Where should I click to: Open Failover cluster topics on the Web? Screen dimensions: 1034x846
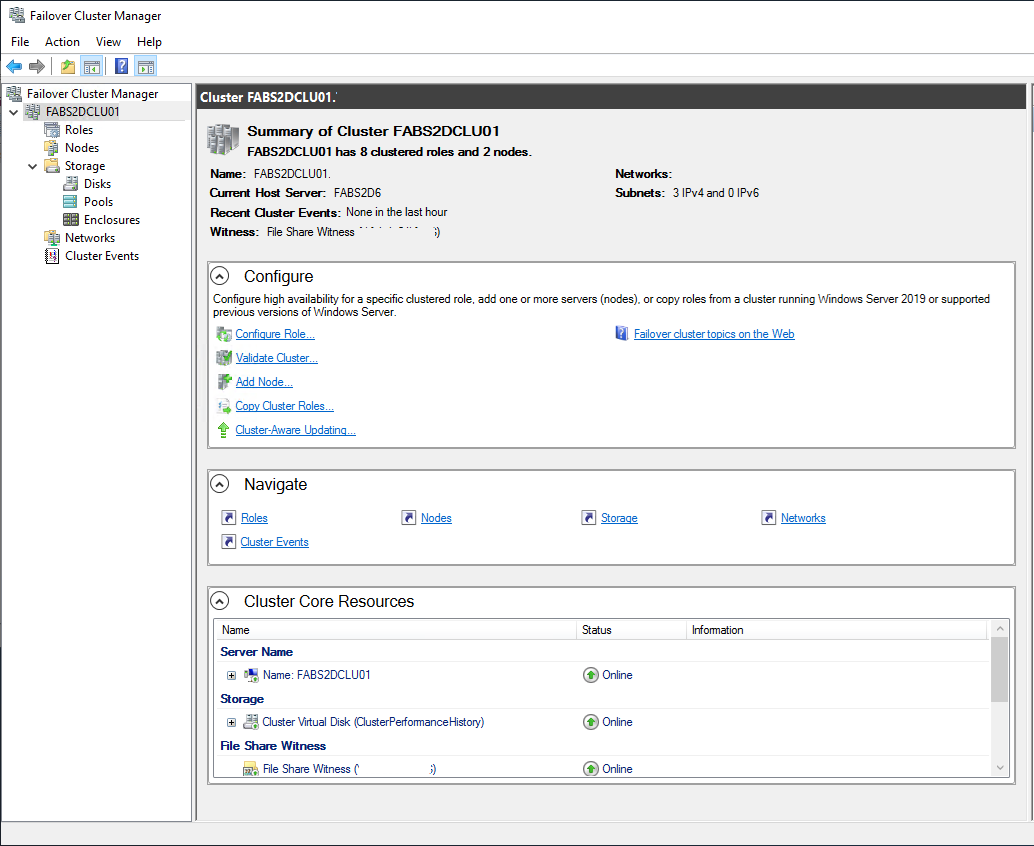coord(714,334)
